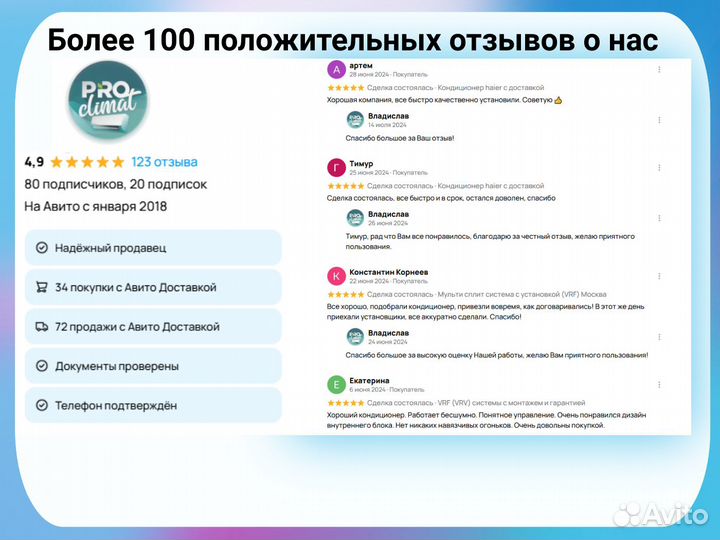Viewport: 720px width, 540px height.
Task: Click thumbs-up emoji in артем's review
Action: pyautogui.click(x=558, y=100)
